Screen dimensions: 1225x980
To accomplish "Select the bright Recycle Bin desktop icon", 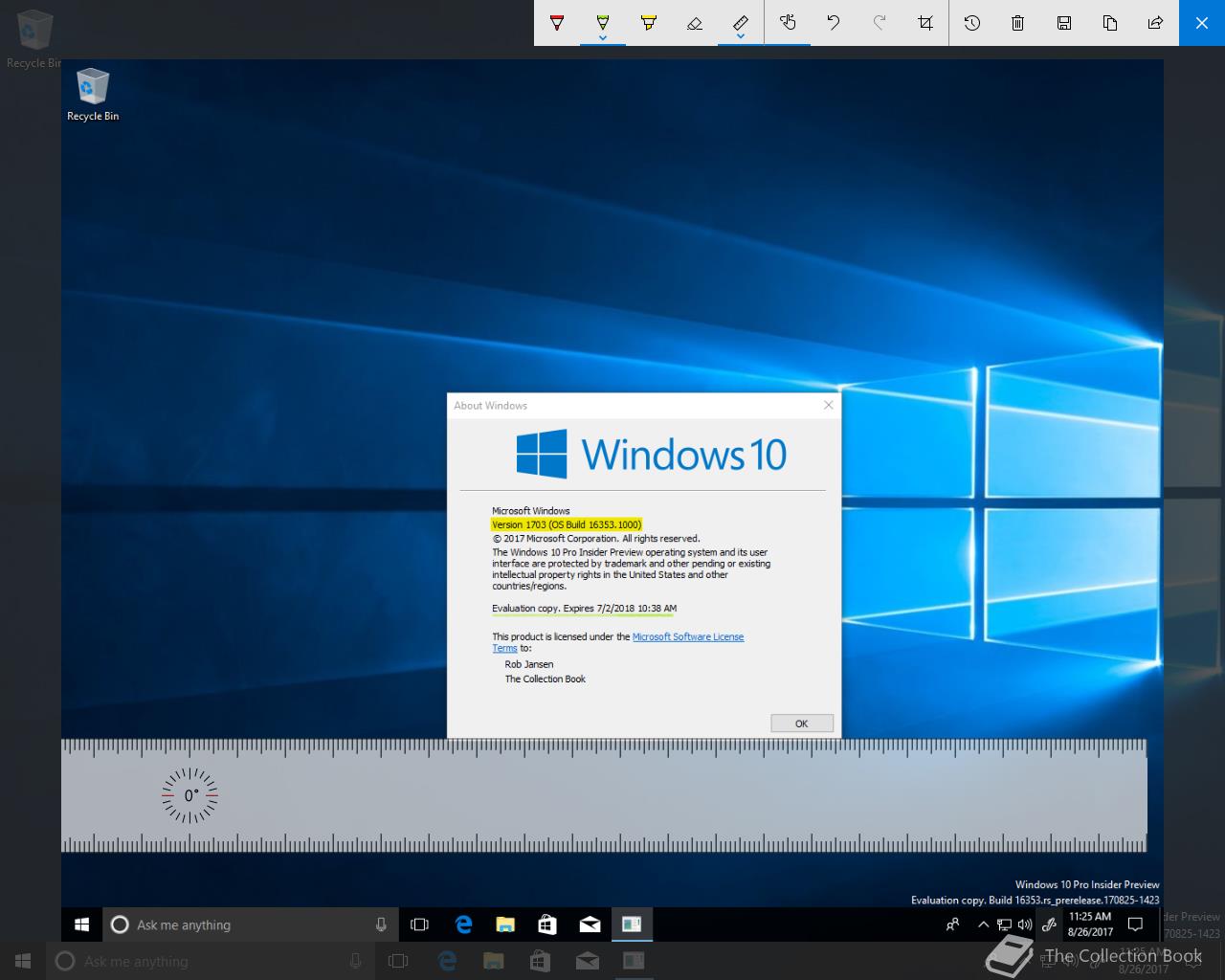I will [93, 96].
